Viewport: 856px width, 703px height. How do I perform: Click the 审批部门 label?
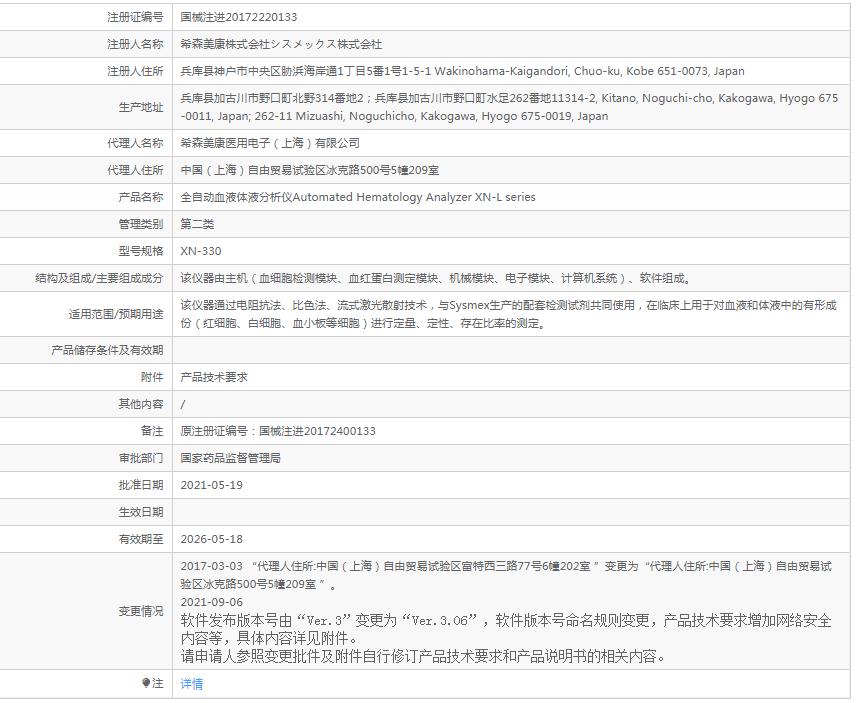tap(141, 458)
